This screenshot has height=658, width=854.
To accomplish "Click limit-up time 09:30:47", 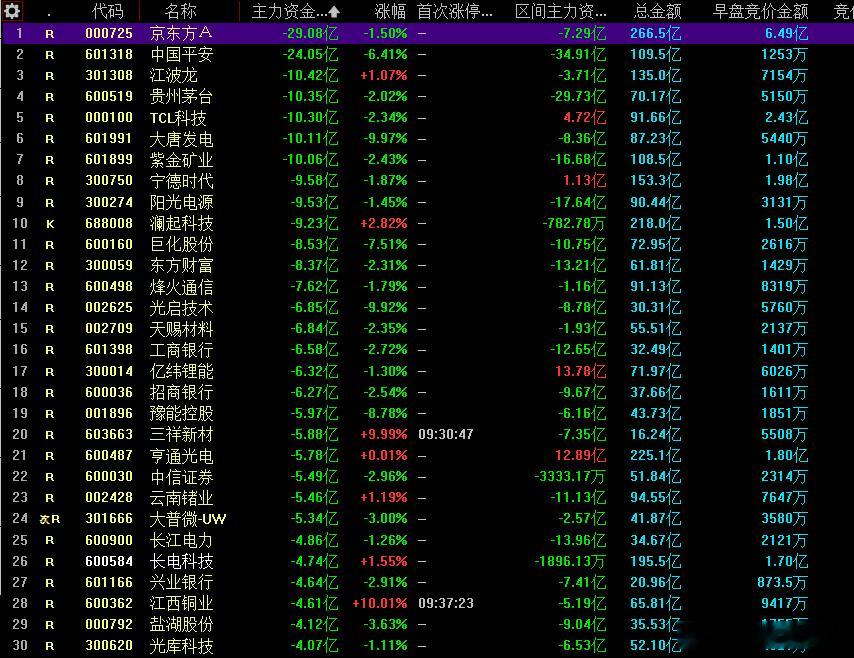I will tap(446, 434).
